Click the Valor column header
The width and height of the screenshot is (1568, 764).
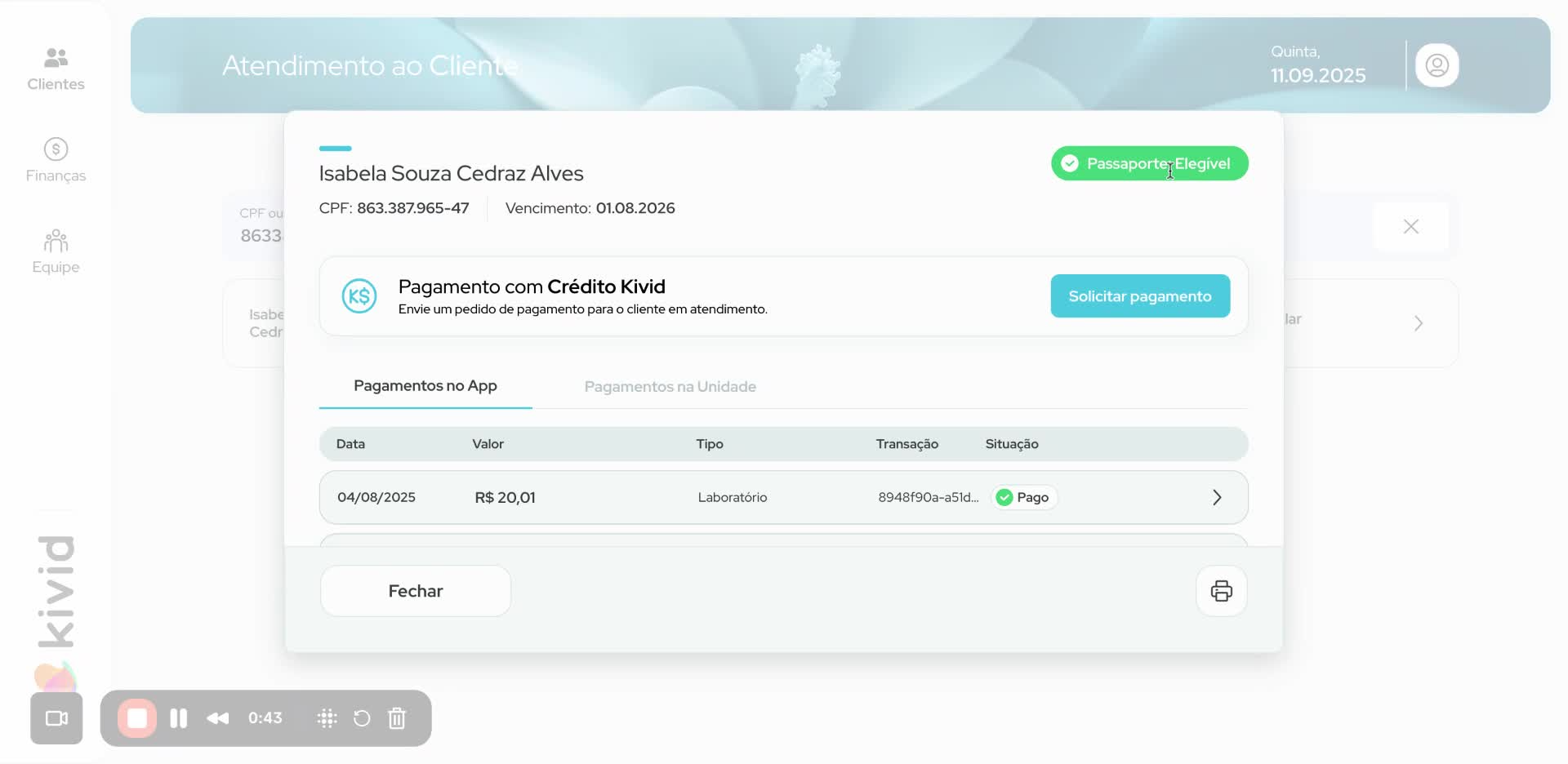click(488, 444)
